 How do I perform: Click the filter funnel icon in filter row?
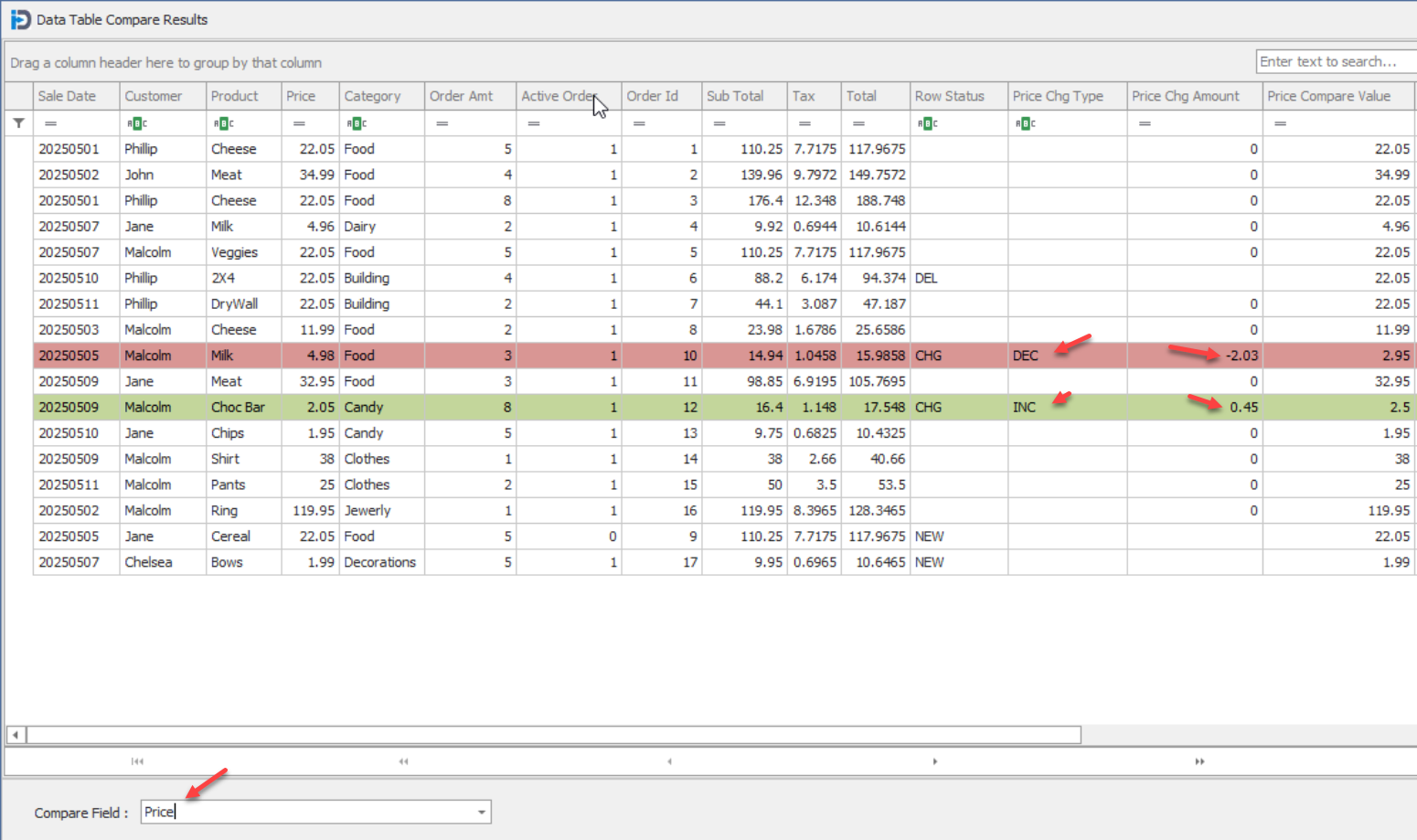(18, 123)
